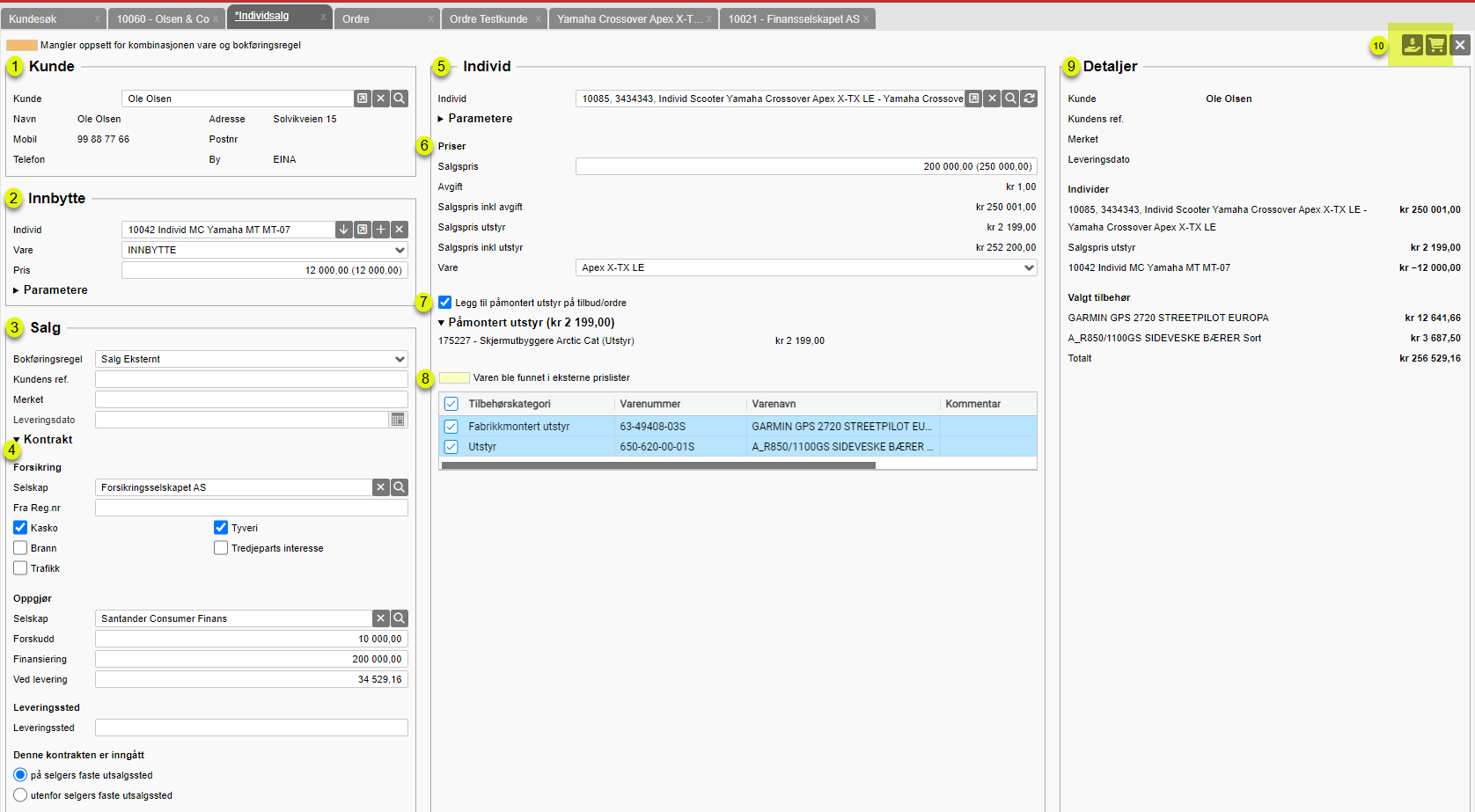
Task: Close the Kundesøk tab via its x
Action: coord(98,19)
